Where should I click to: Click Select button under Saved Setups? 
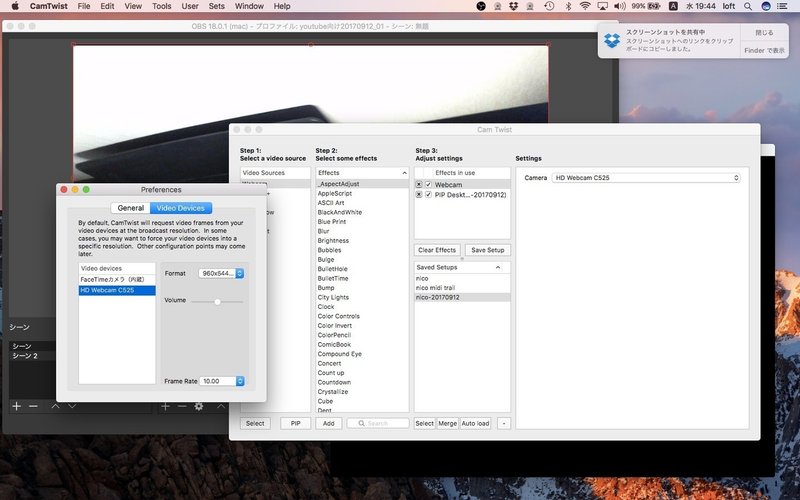[x=424, y=423]
